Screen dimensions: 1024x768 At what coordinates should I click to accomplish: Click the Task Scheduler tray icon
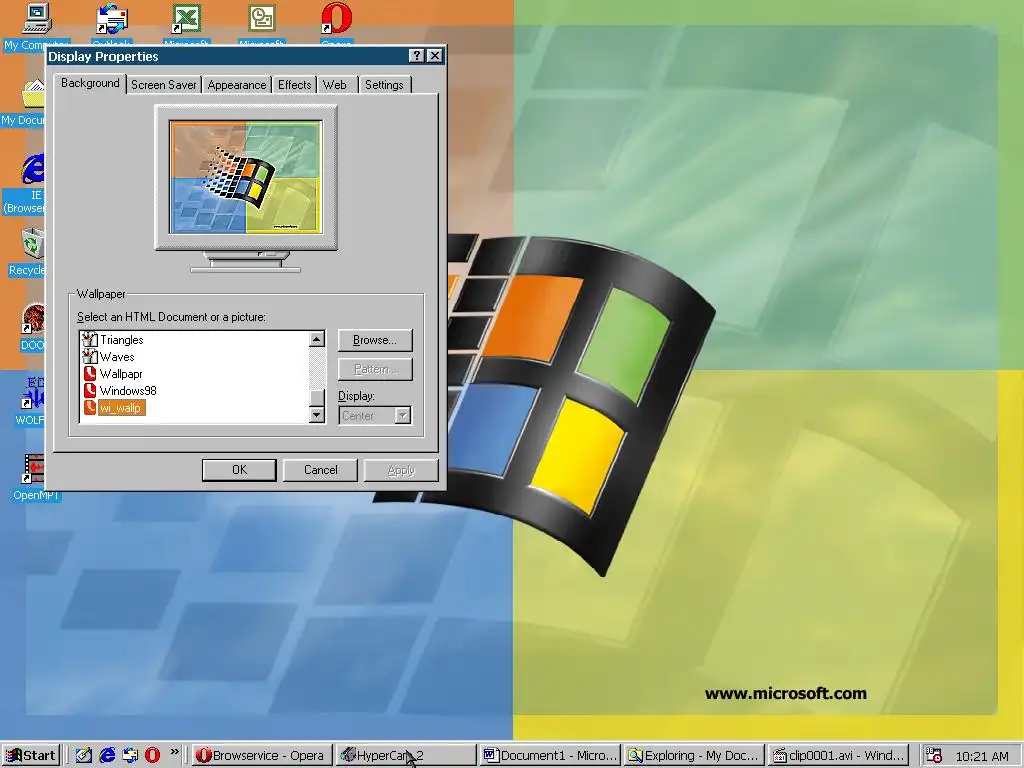tap(934, 756)
